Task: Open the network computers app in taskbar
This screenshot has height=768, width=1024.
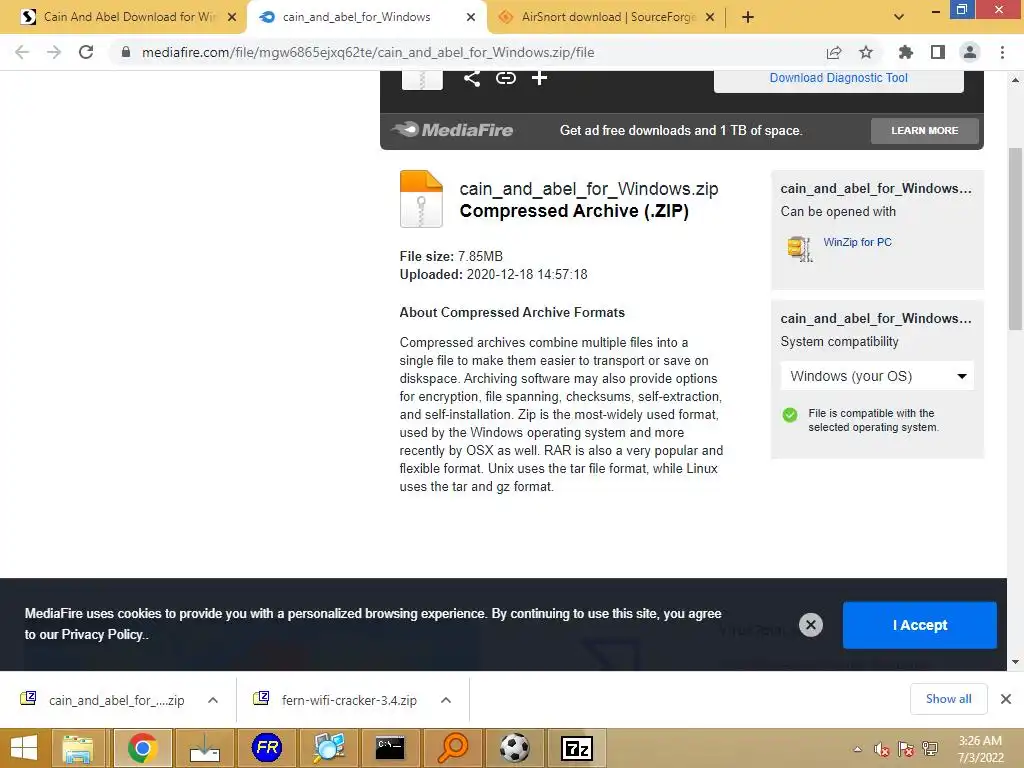Action: (x=328, y=748)
